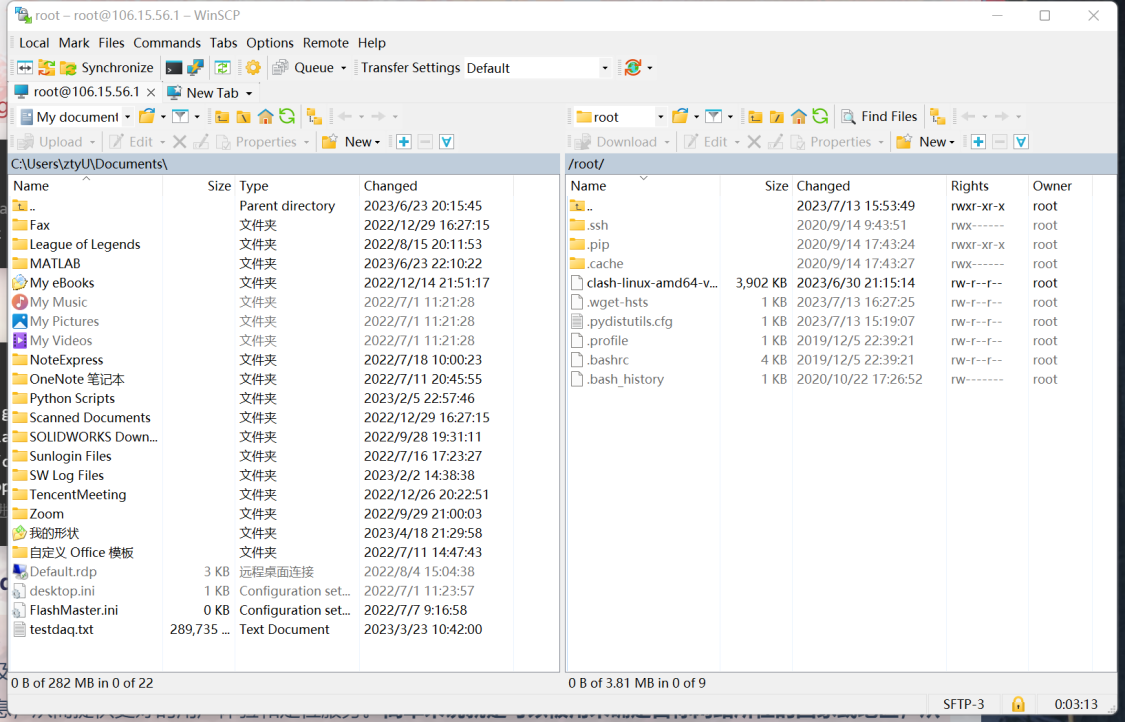Open the Help menu

tap(372, 43)
